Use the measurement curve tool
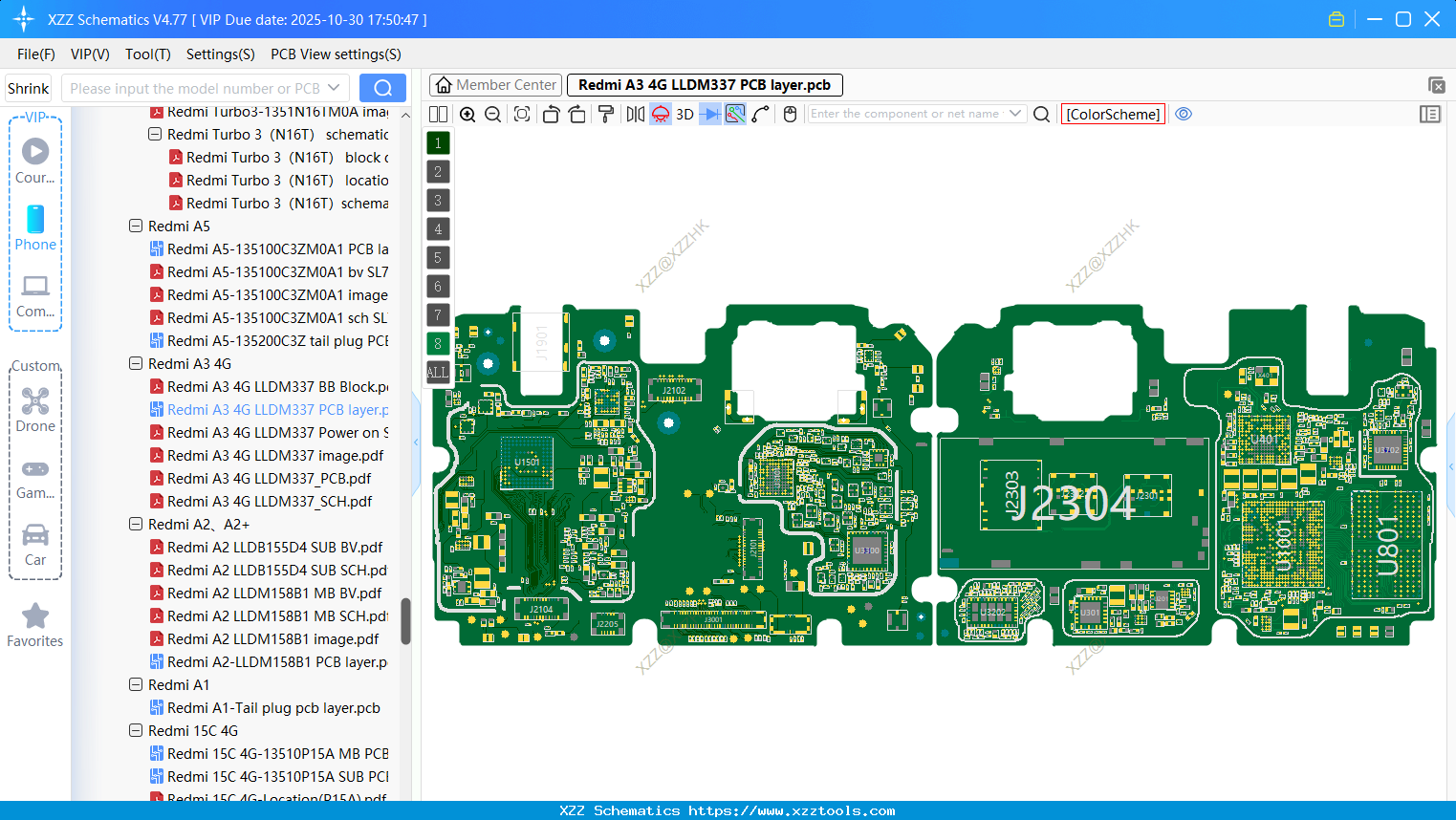1456x820 pixels. [x=761, y=113]
